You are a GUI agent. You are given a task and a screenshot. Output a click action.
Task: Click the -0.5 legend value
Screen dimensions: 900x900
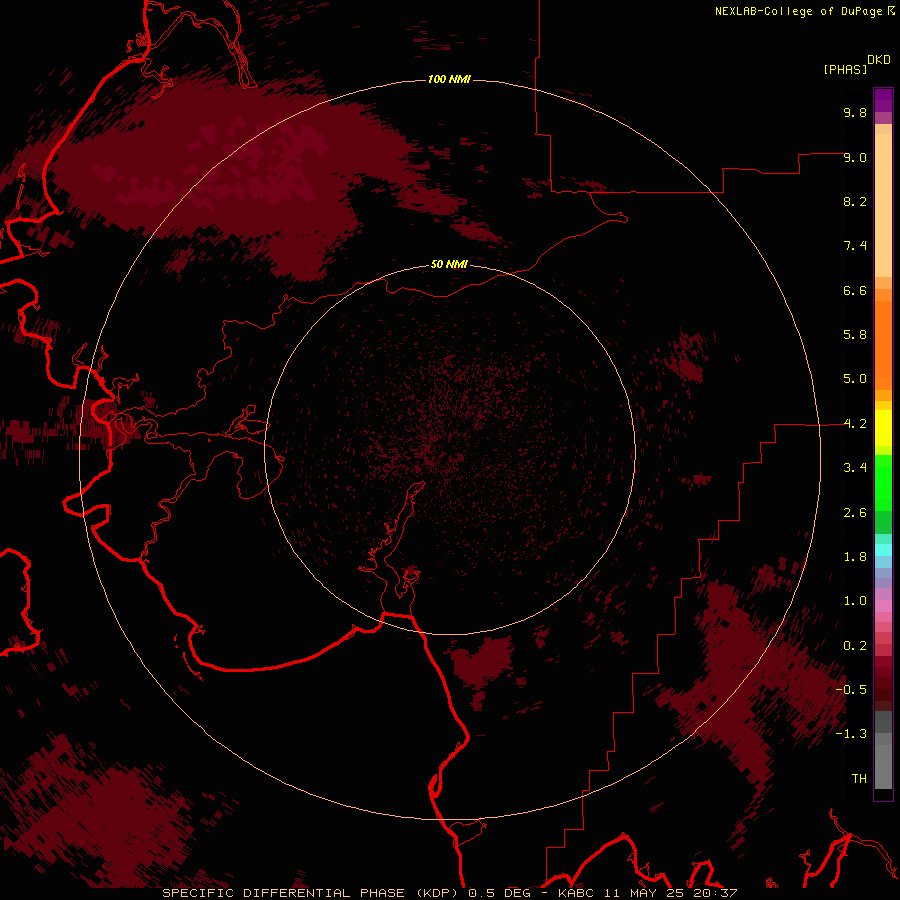click(x=851, y=690)
